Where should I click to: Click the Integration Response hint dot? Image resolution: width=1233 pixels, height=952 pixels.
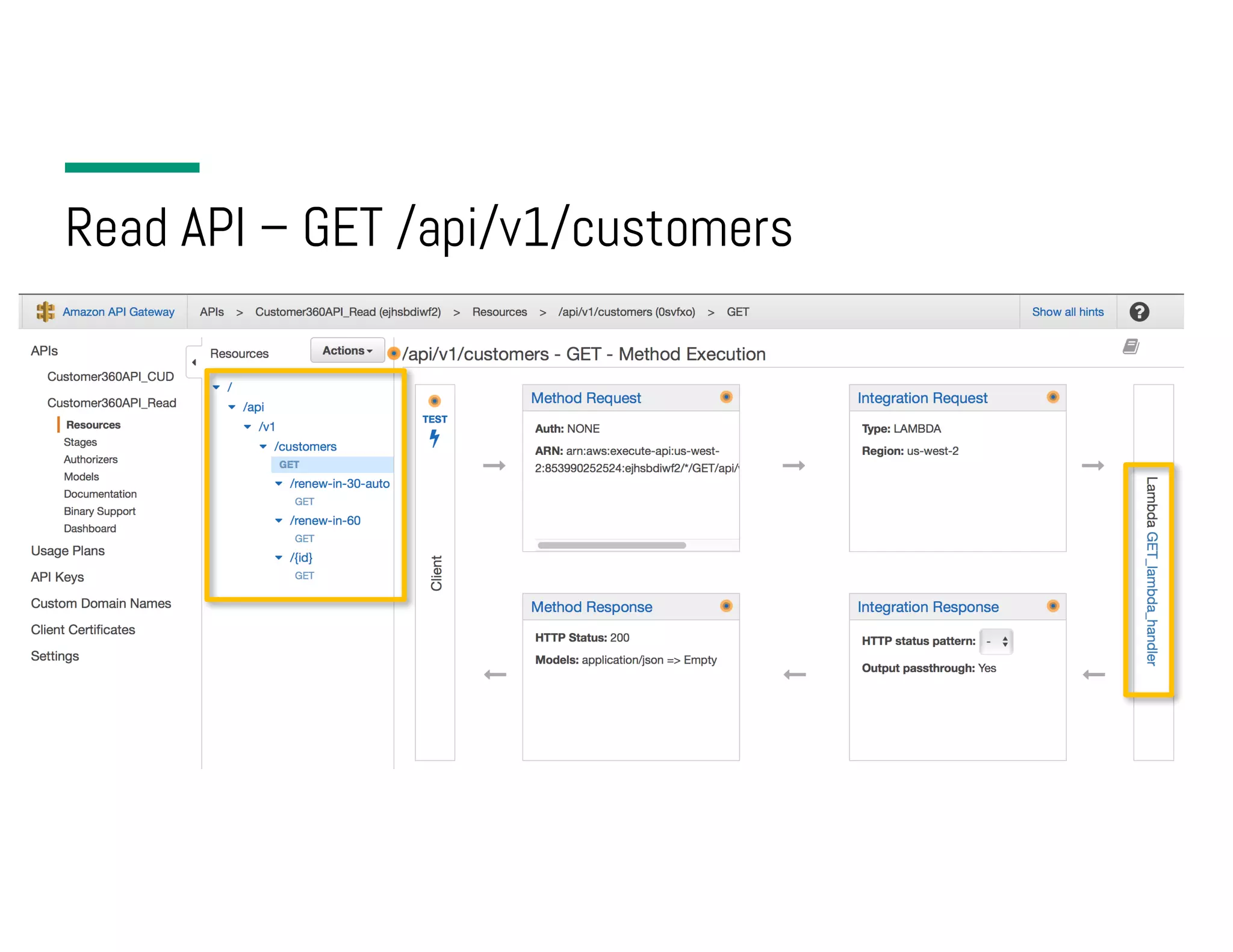[x=1052, y=606]
